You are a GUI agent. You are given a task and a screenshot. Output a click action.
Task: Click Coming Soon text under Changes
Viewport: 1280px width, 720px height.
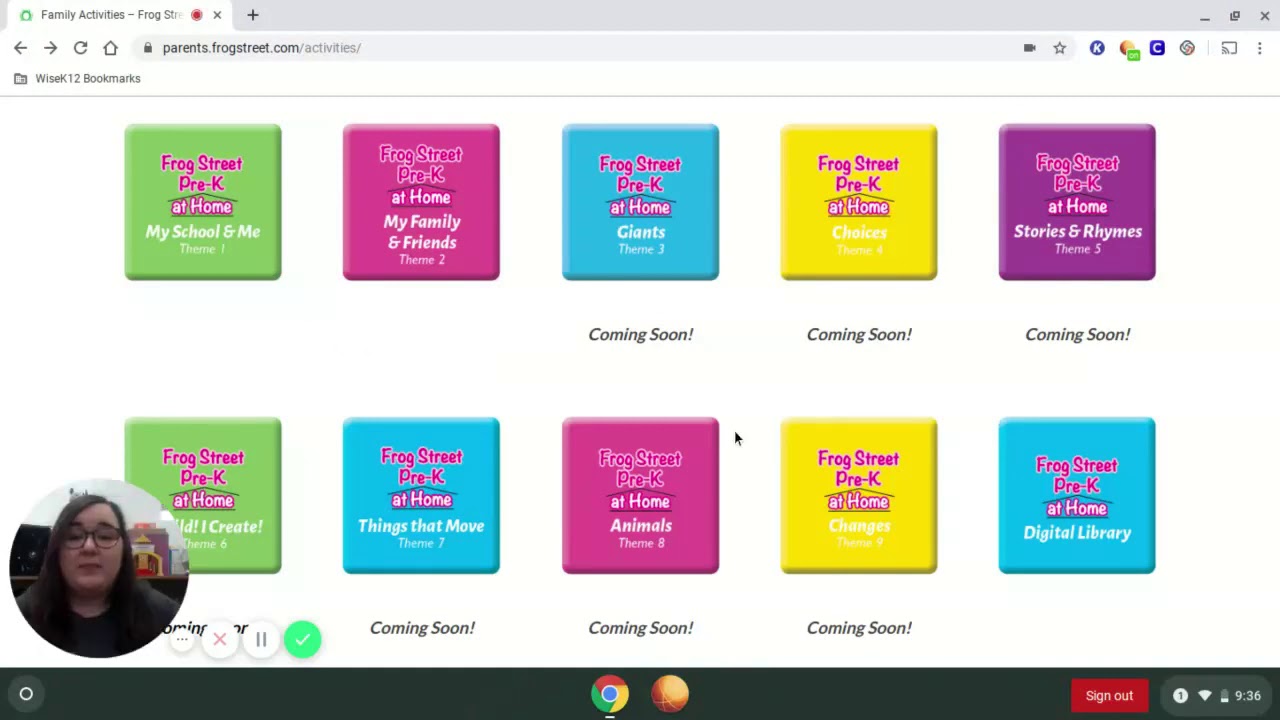(859, 628)
